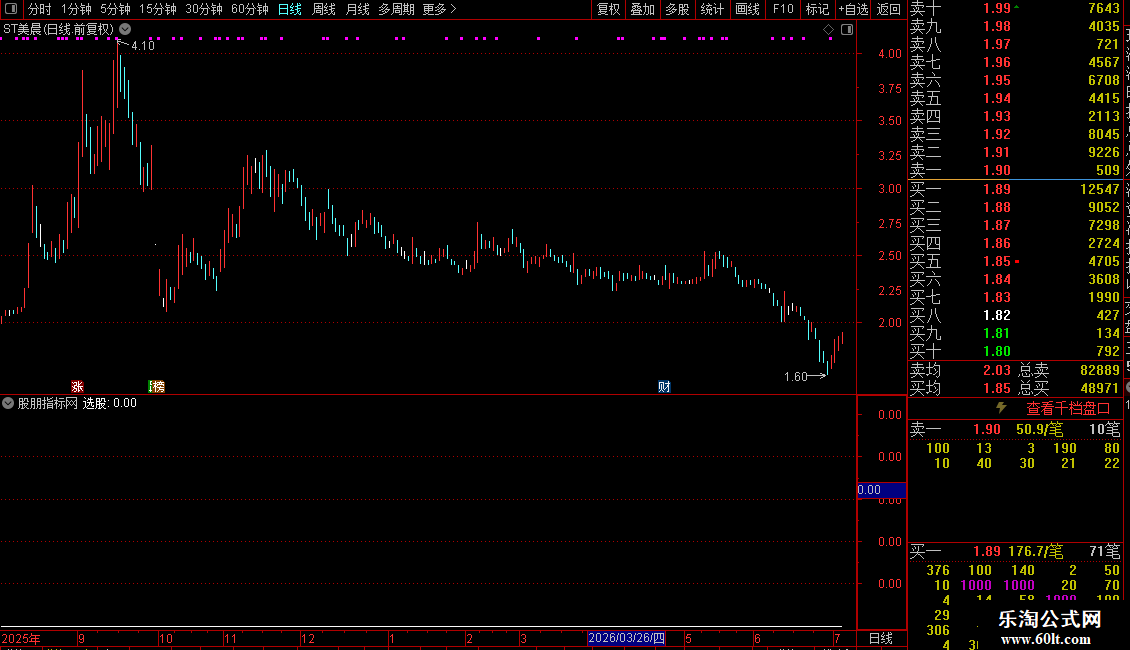Click the 买十 1.80 order row
1130x650 pixels.
tap(1015, 351)
